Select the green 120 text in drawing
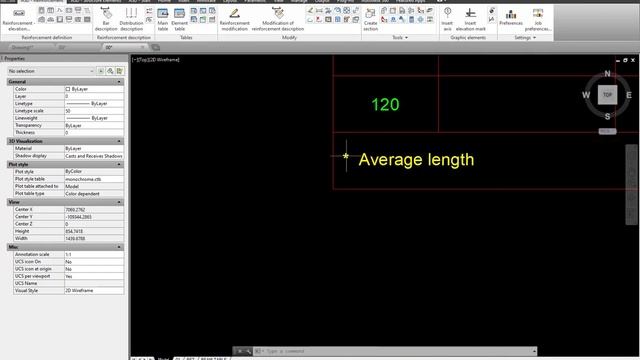 tap(385, 104)
